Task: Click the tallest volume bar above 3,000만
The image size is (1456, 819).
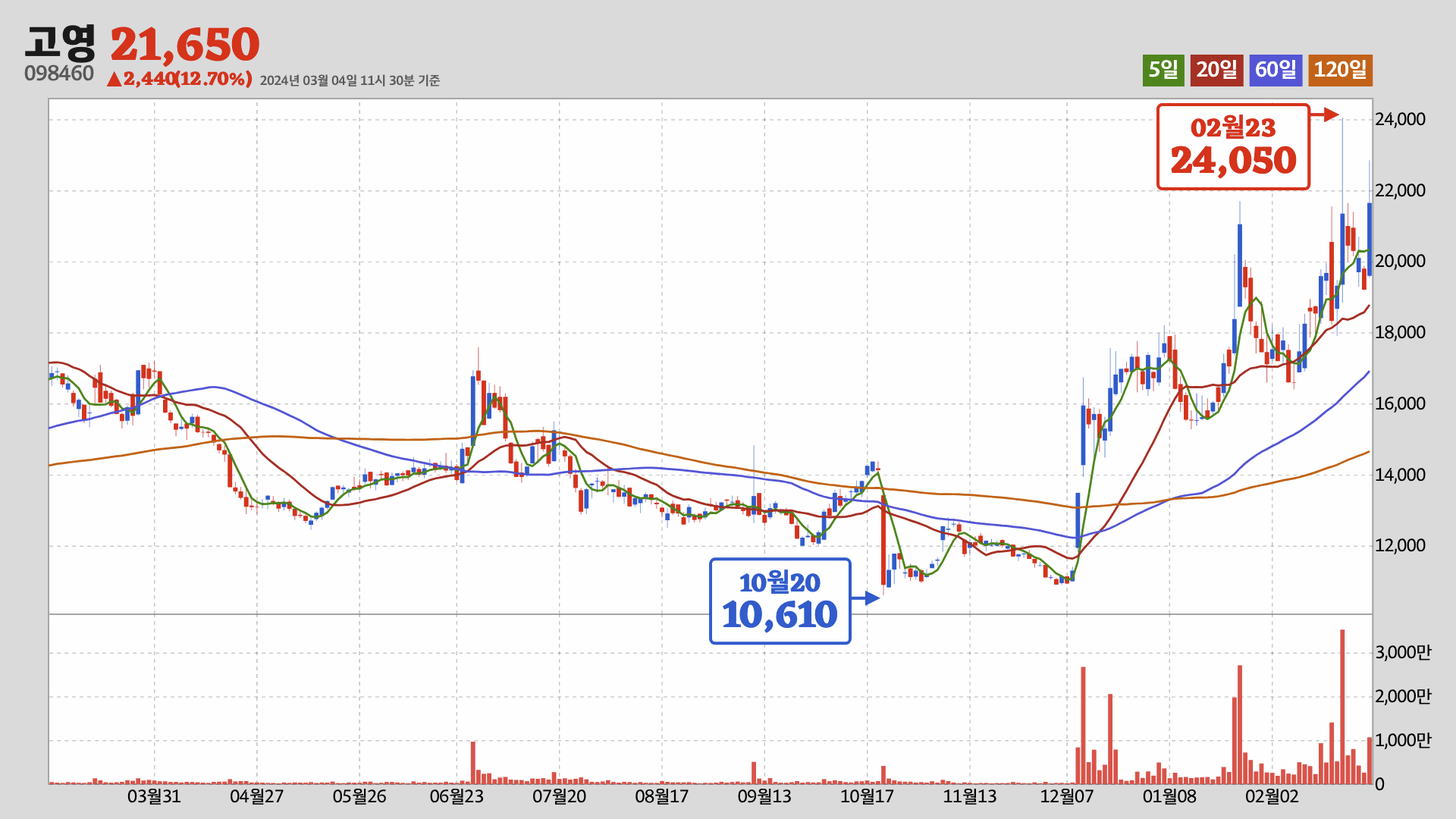Action: (1342, 707)
